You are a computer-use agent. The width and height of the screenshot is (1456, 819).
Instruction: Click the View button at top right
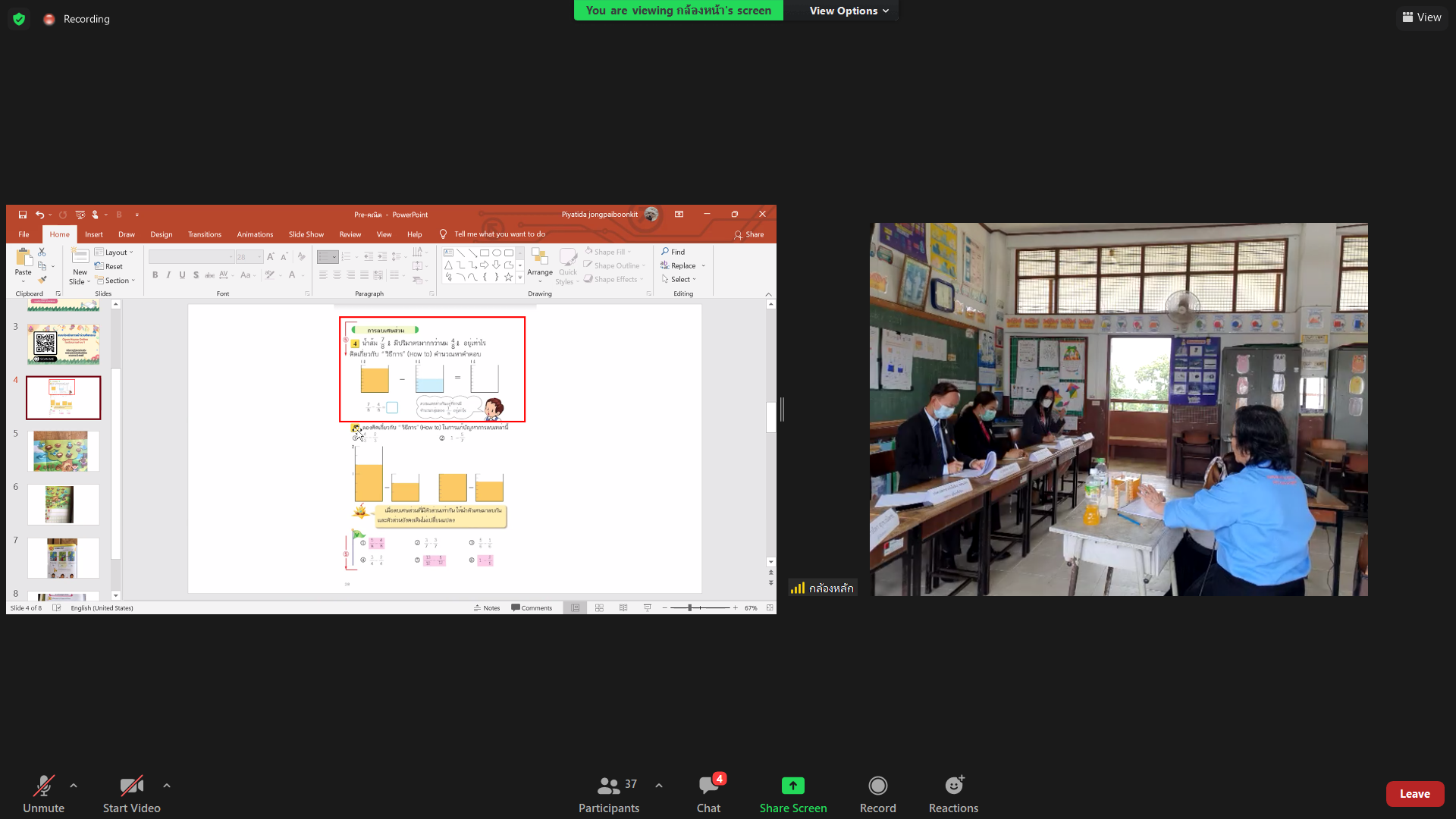(1421, 17)
